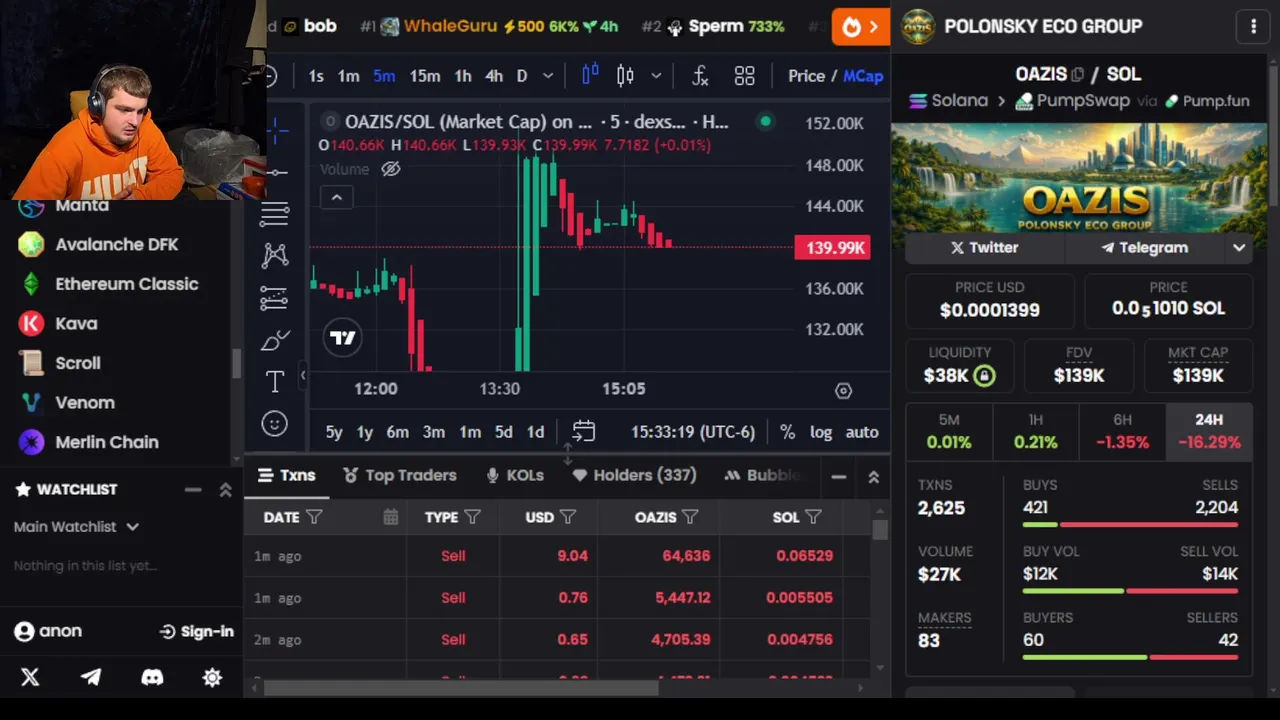Switch chart to Price display

point(806,76)
